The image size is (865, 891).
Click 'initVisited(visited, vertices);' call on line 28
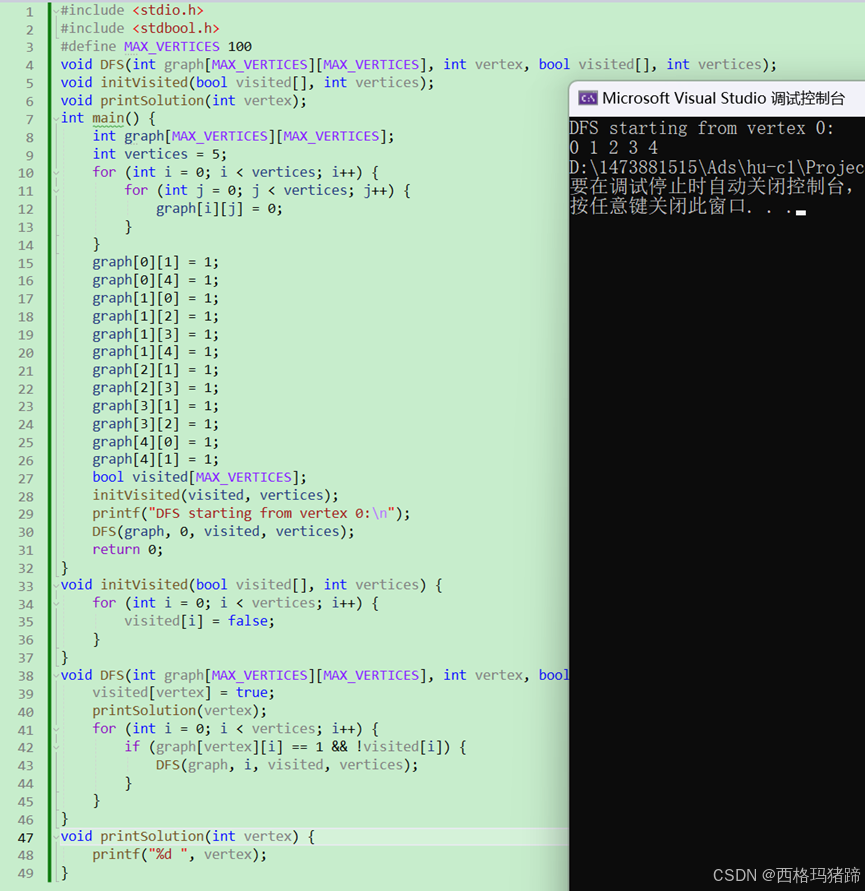215,496
